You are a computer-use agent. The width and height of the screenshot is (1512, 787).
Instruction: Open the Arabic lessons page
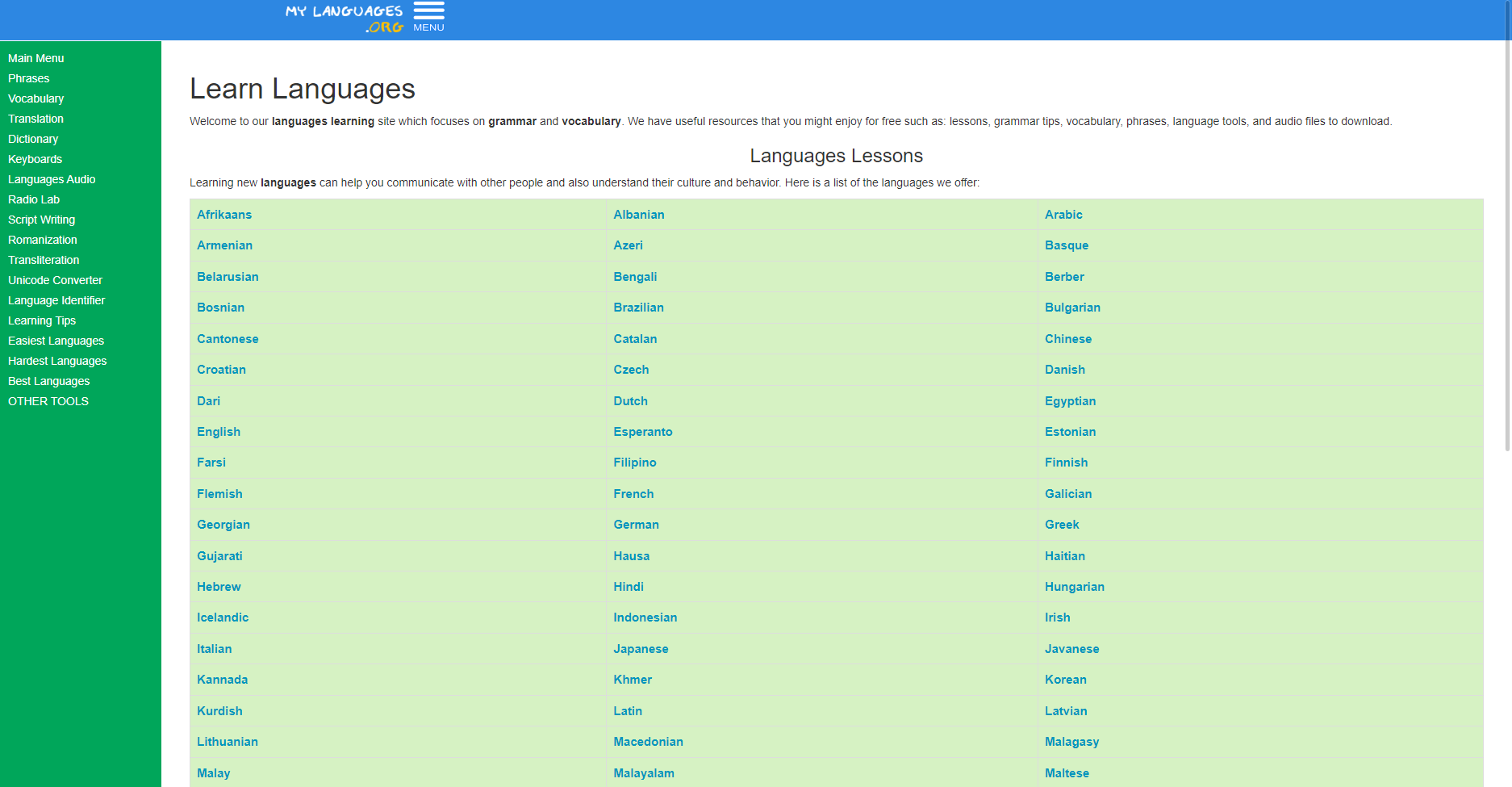[1063, 215]
